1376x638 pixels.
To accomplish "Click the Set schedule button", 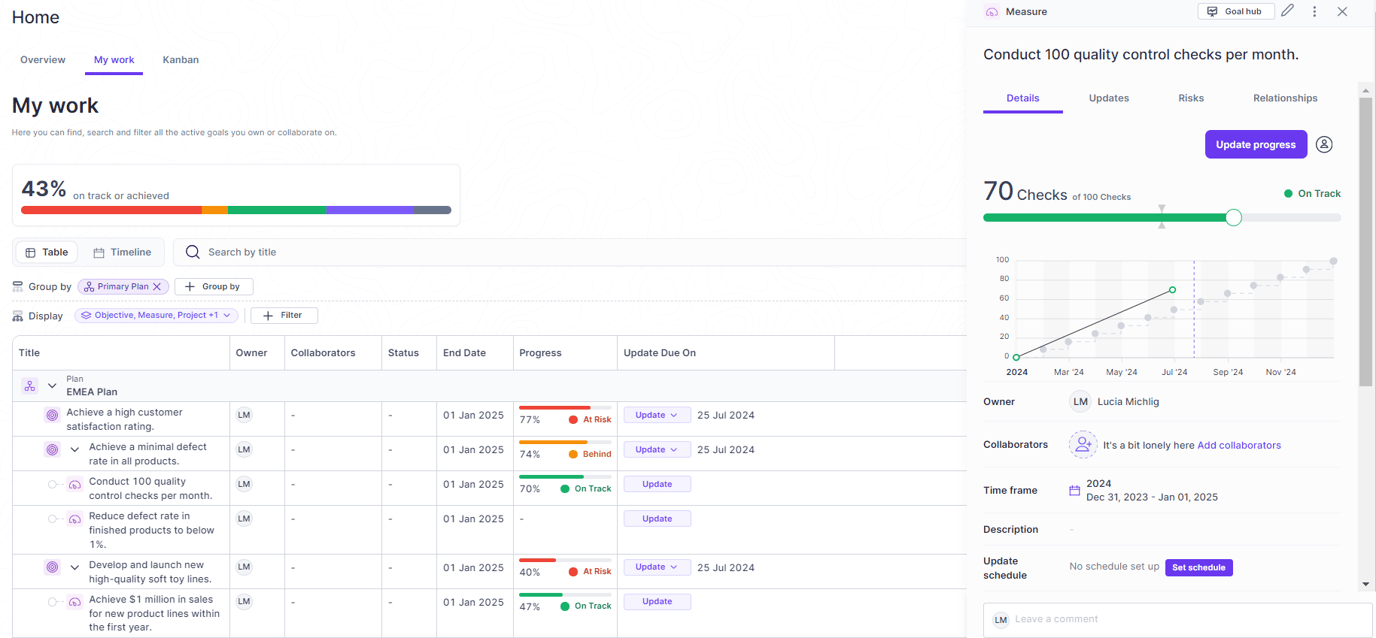I will tap(1198, 568).
